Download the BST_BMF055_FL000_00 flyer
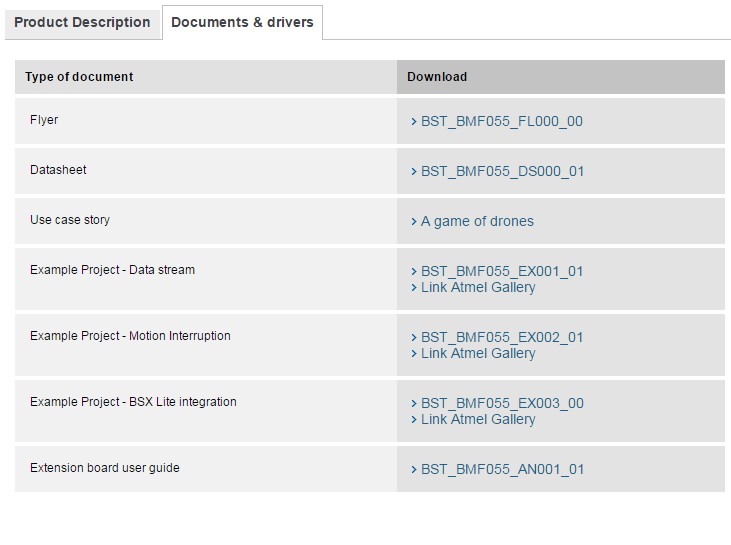This screenshot has width=731, height=545. 501,121
